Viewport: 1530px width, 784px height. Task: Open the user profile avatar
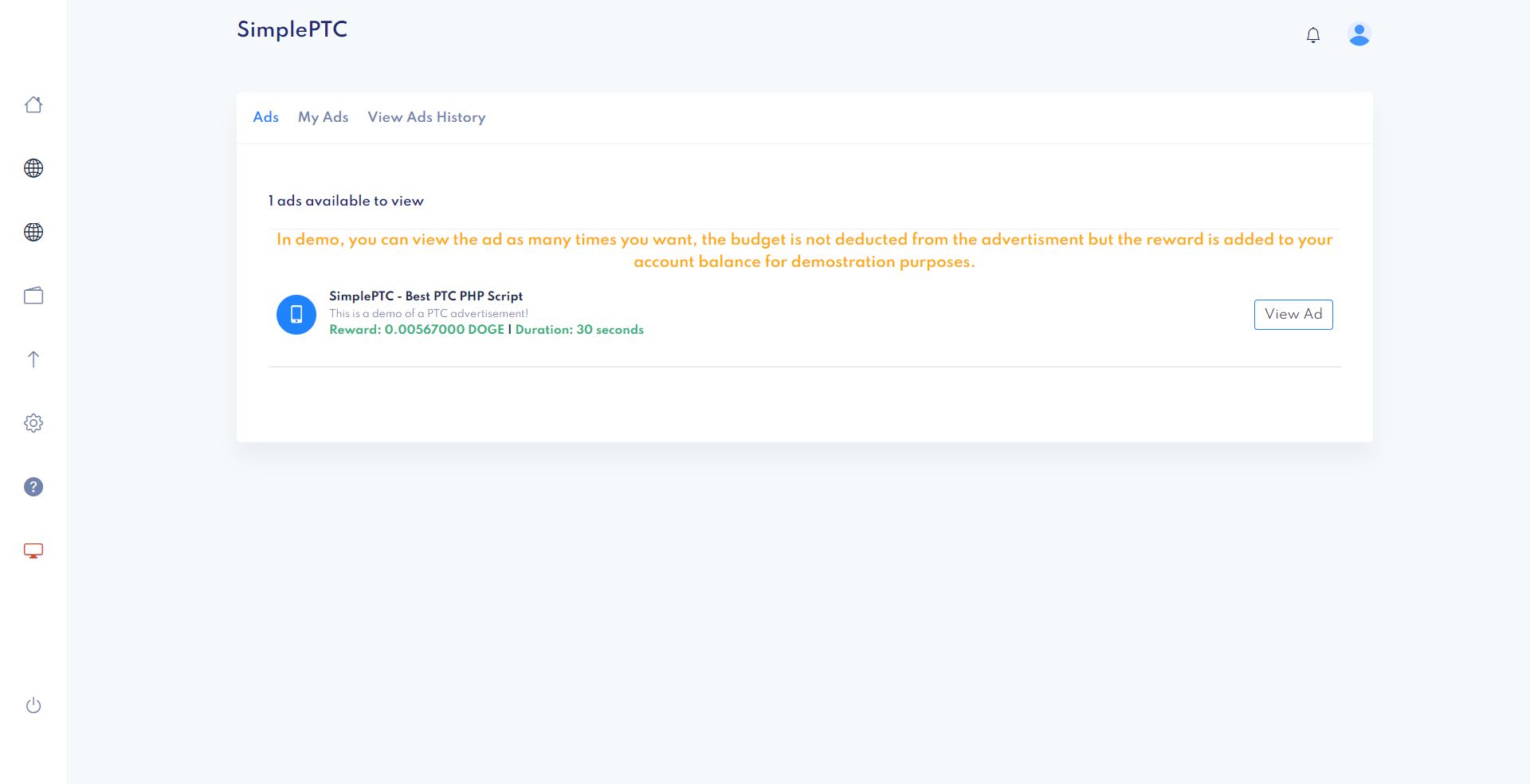(1359, 34)
